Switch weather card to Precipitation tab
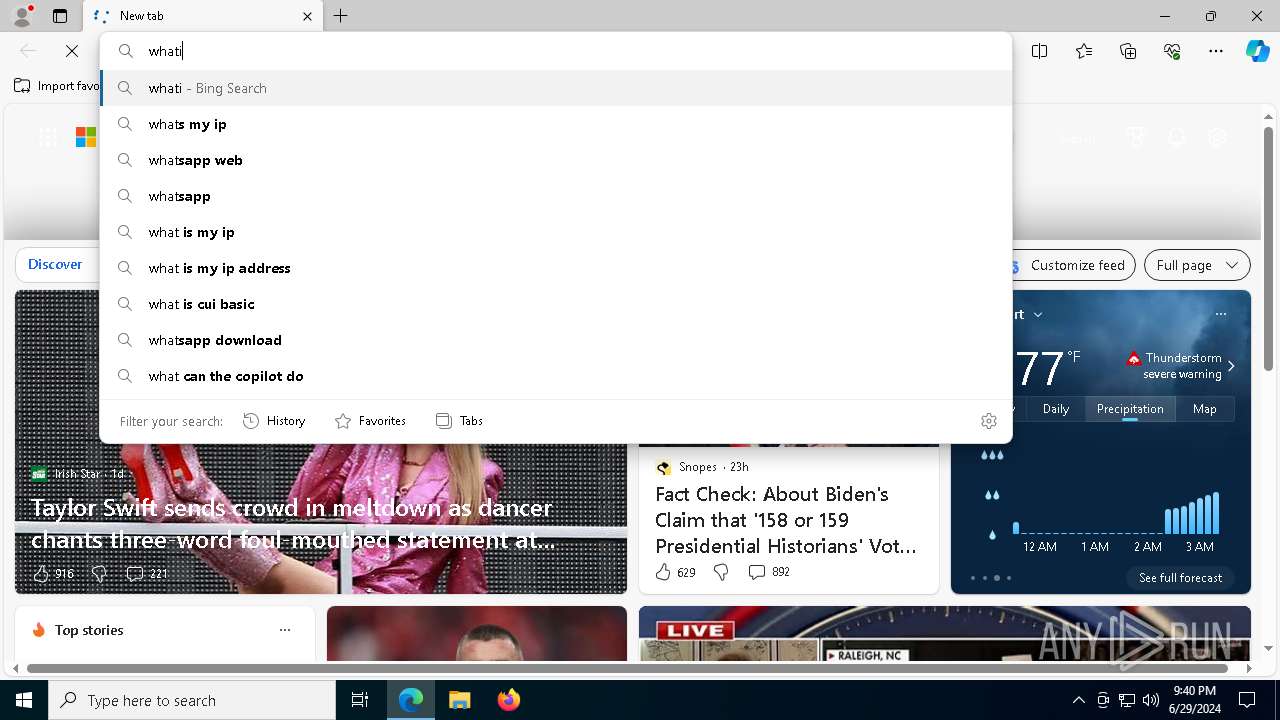Viewport: 1280px width, 720px height. [1130, 409]
